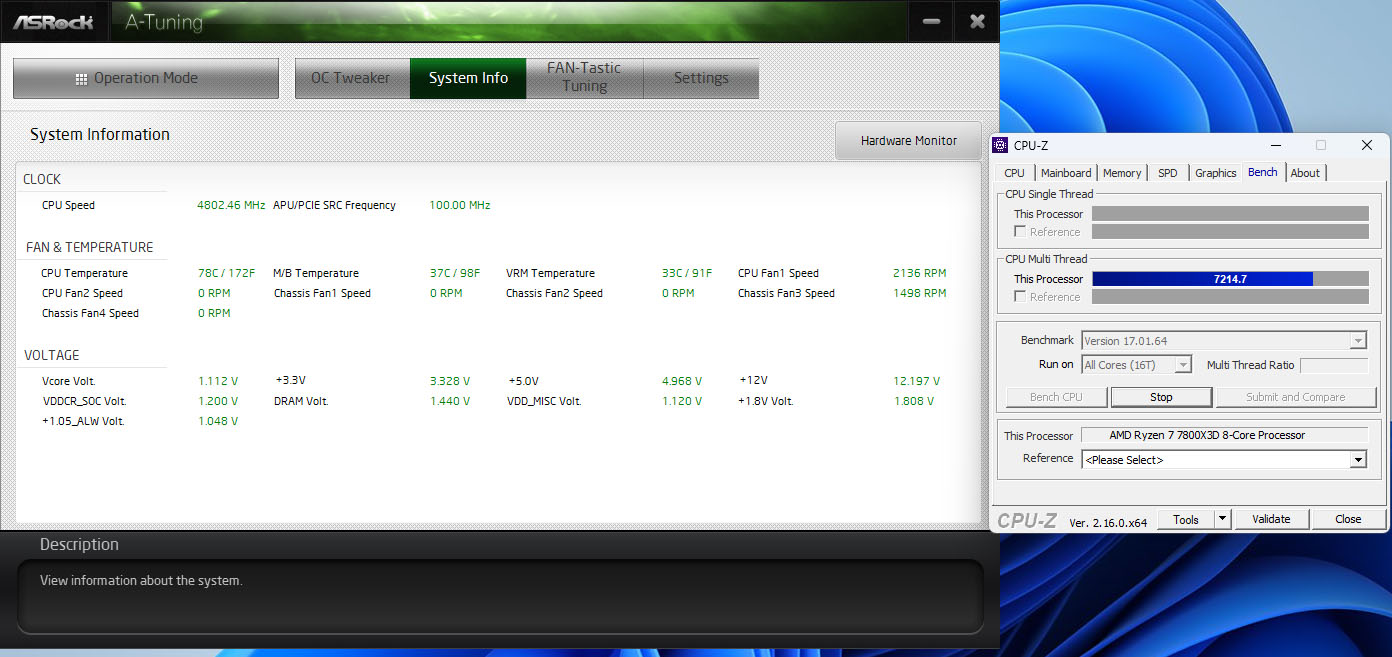
Task: Open the Hardware Monitor
Action: 909,141
